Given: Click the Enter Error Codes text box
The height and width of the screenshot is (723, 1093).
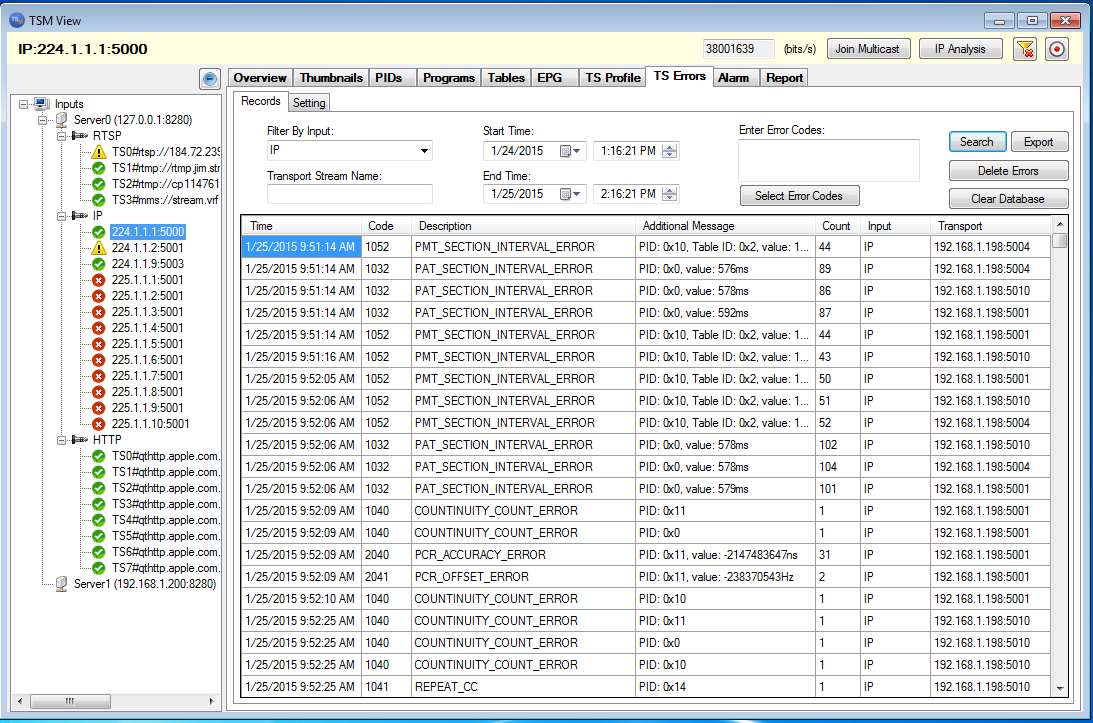Looking at the screenshot, I should [x=828, y=160].
